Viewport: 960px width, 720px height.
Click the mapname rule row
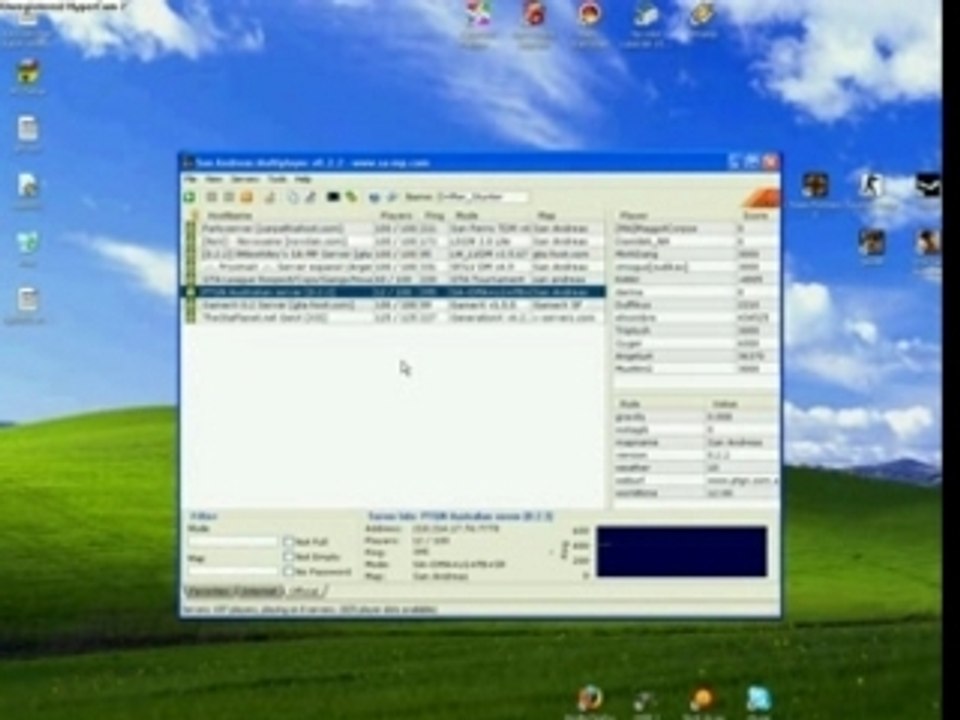pos(696,442)
